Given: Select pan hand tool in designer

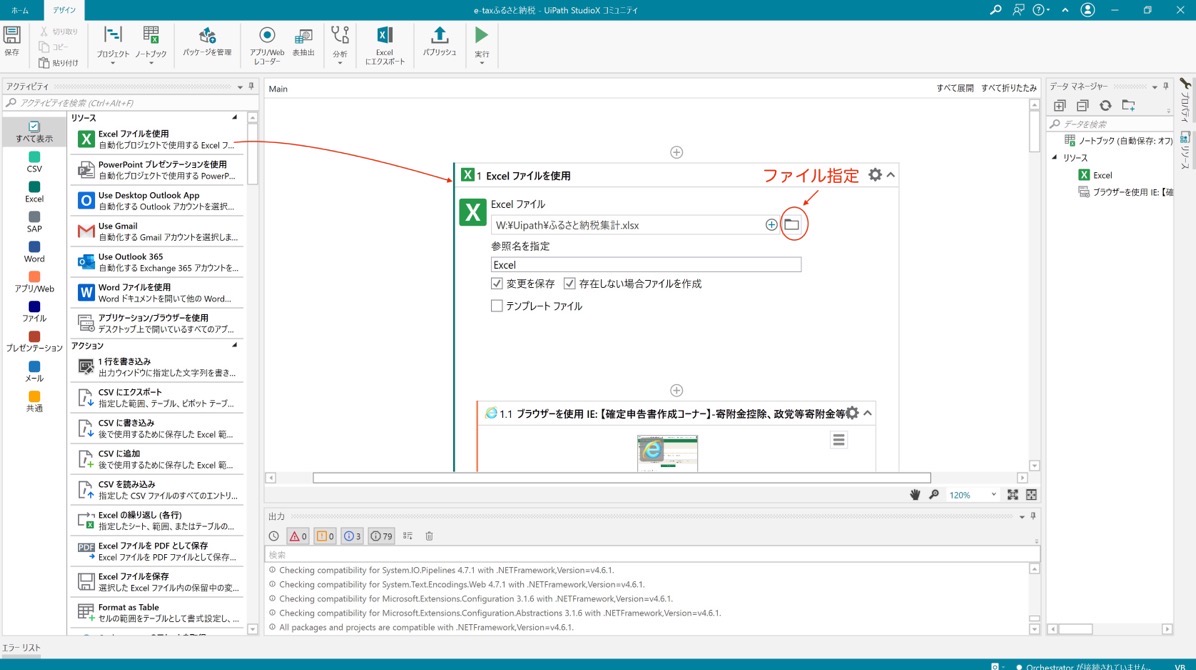Looking at the screenshot, I should coord(915,494).
